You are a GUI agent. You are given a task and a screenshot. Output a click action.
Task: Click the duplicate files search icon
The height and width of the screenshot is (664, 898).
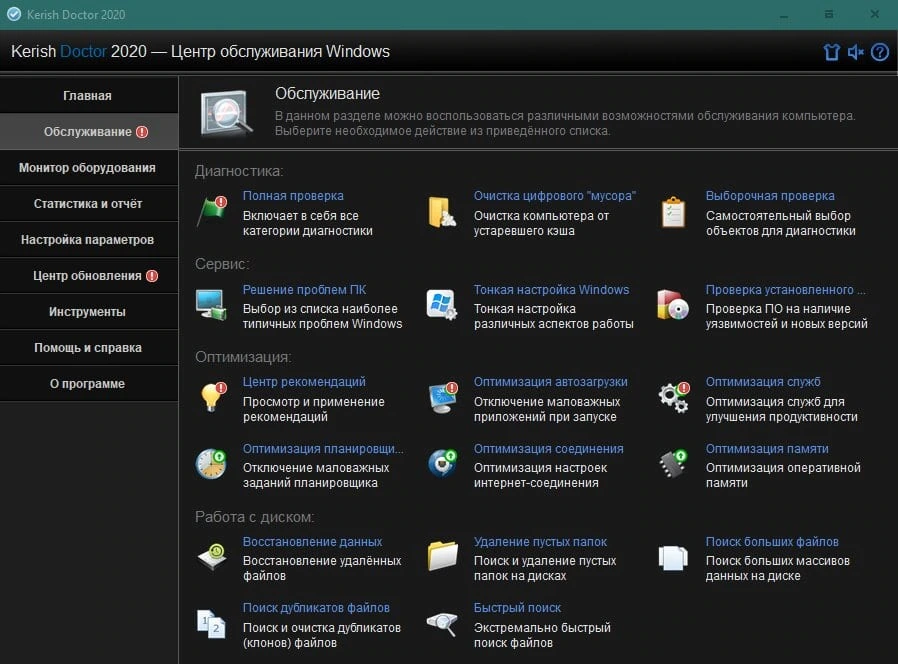(x=211, y=624)
